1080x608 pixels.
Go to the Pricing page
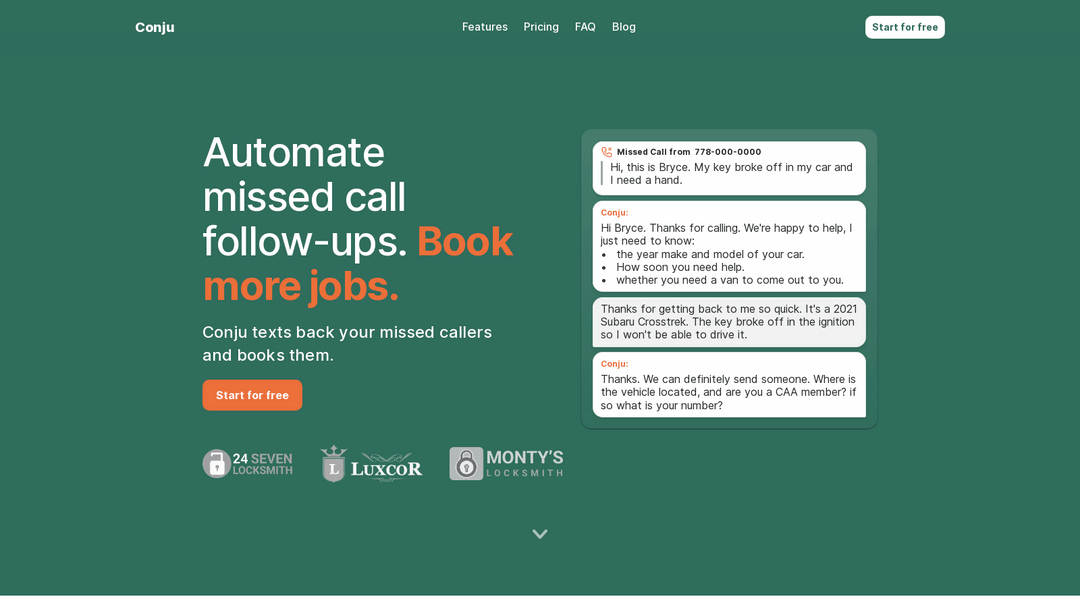(x=541, y=27)
